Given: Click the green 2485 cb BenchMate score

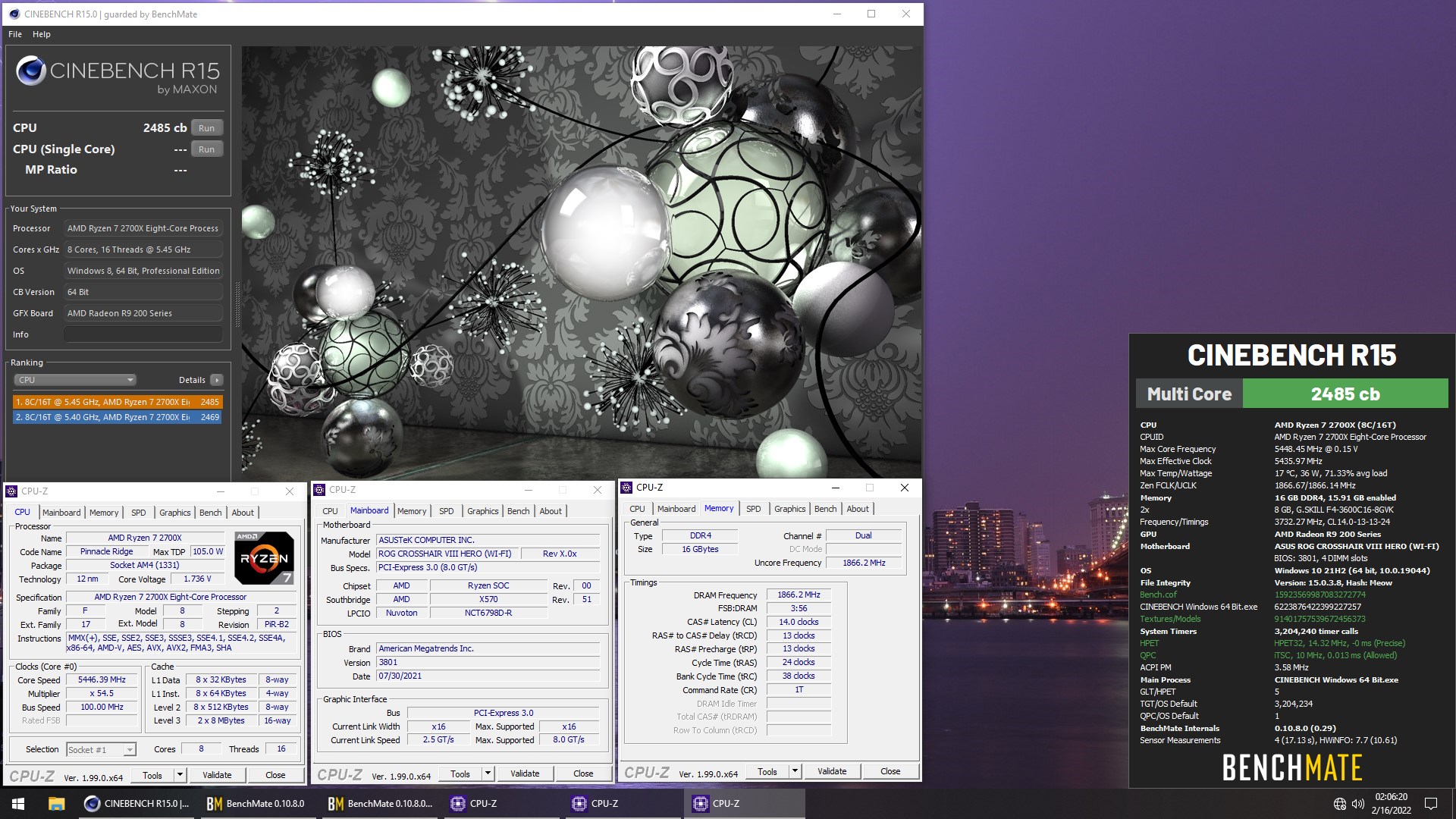Looking at the screenshot, I should tap(1345, 394).
